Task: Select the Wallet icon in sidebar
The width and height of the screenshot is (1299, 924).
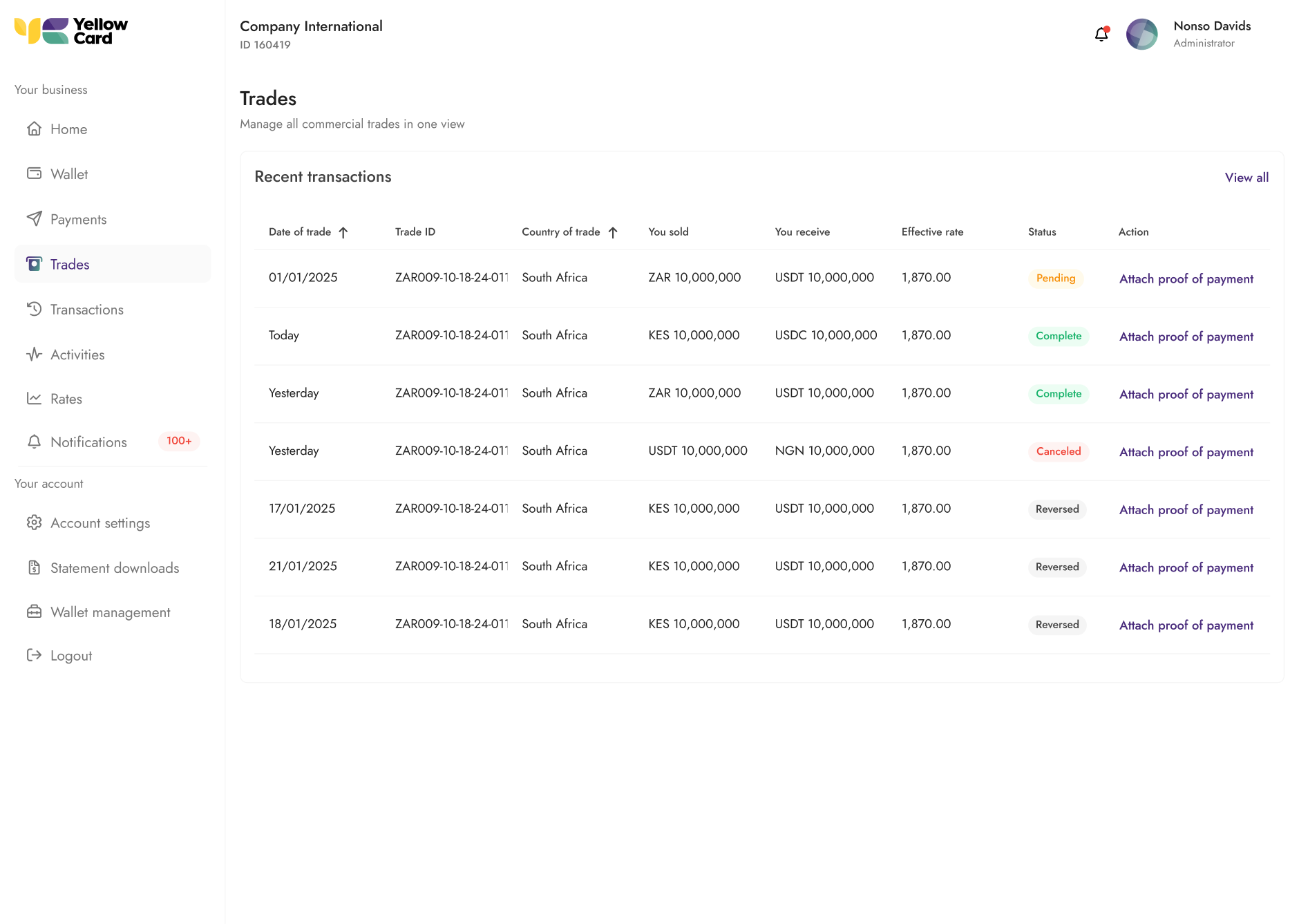Action: [x=34, y=173]
